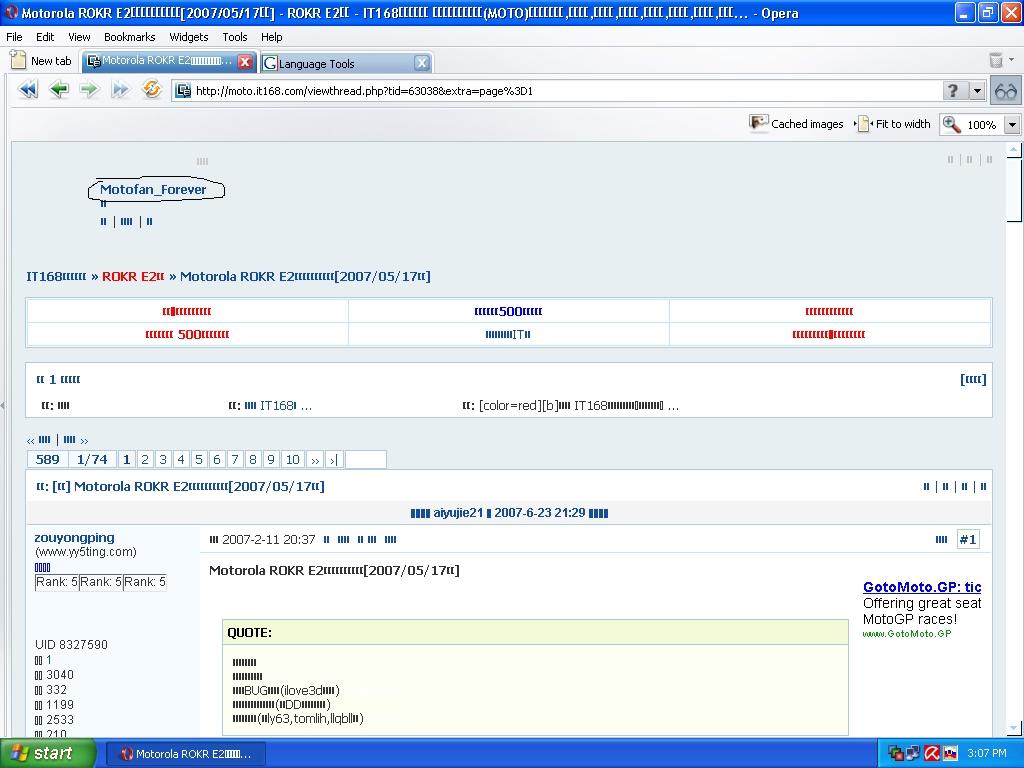Screen dimensions: 1024x768
Task: Open the help question-mark button
Action: click(x=953, y=91)
